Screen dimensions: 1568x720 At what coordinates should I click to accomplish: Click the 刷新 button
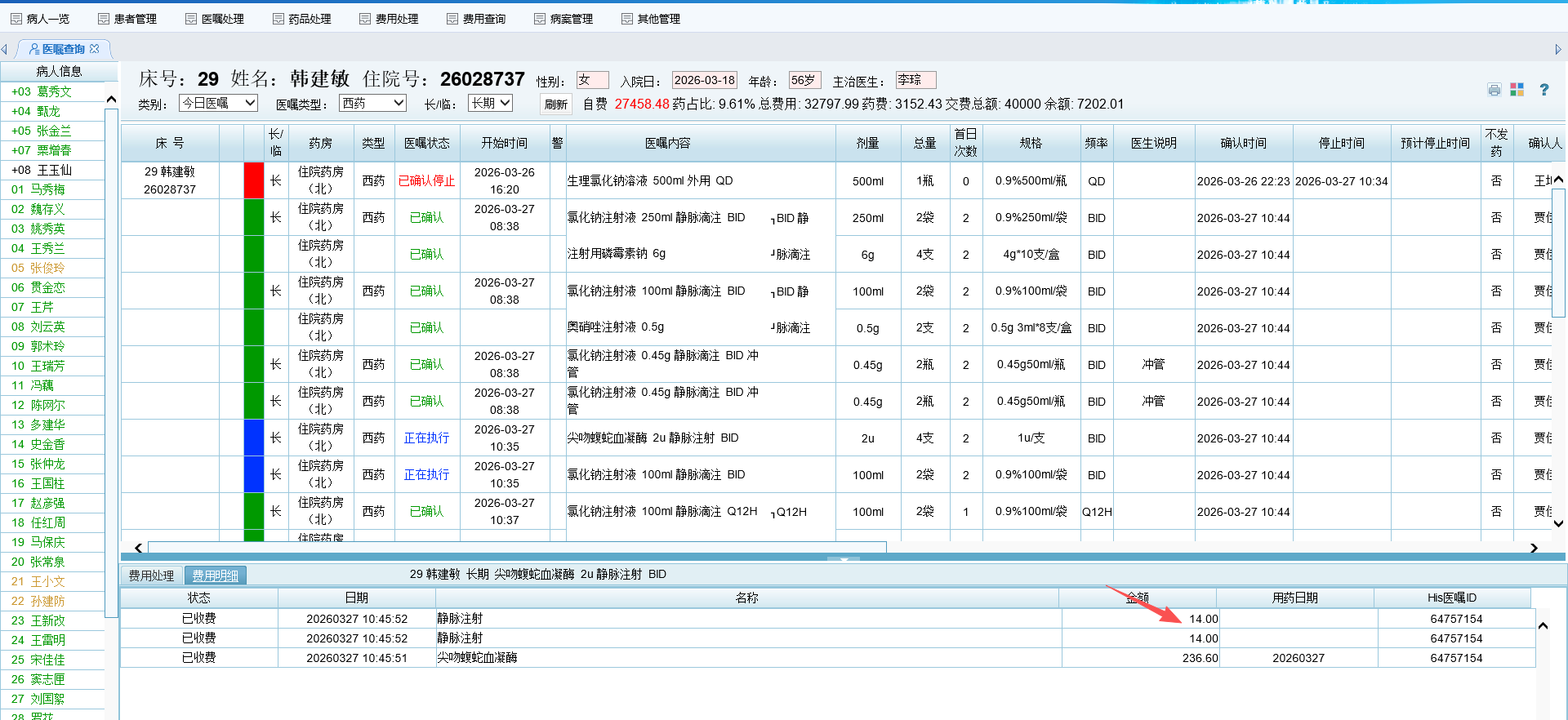pos(556,104)
